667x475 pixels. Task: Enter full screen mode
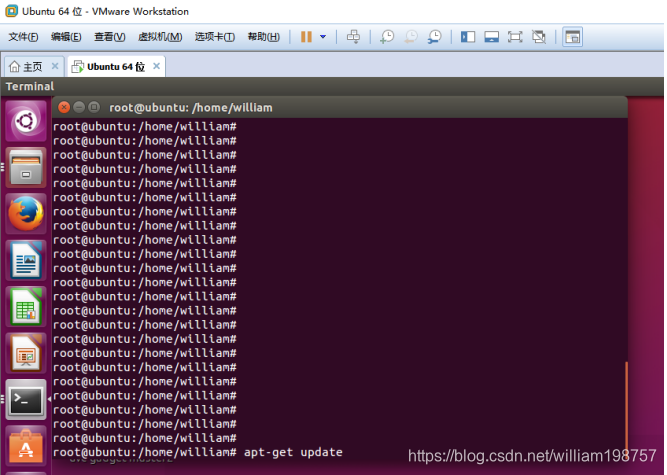[515, 37]
